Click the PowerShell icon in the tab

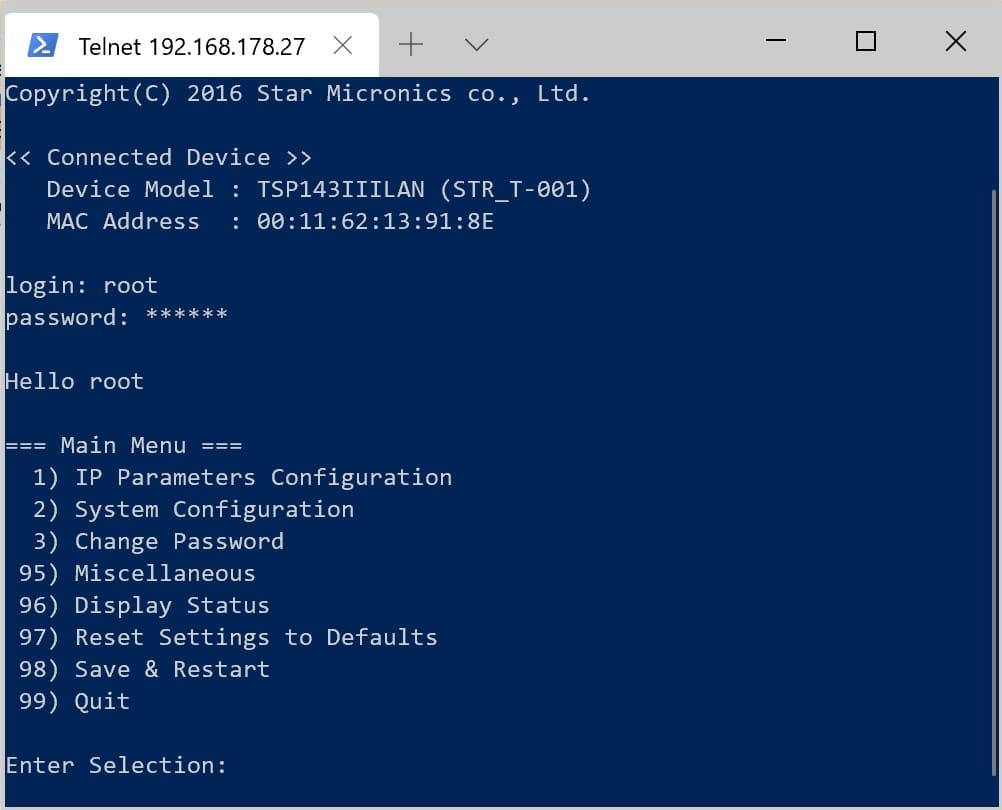click(43, 45)
